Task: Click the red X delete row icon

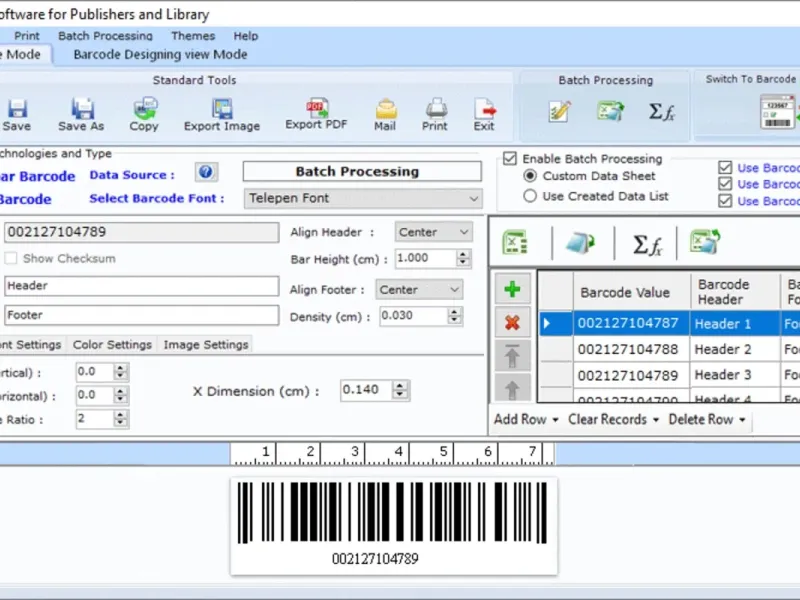Action: pos(512,322)
